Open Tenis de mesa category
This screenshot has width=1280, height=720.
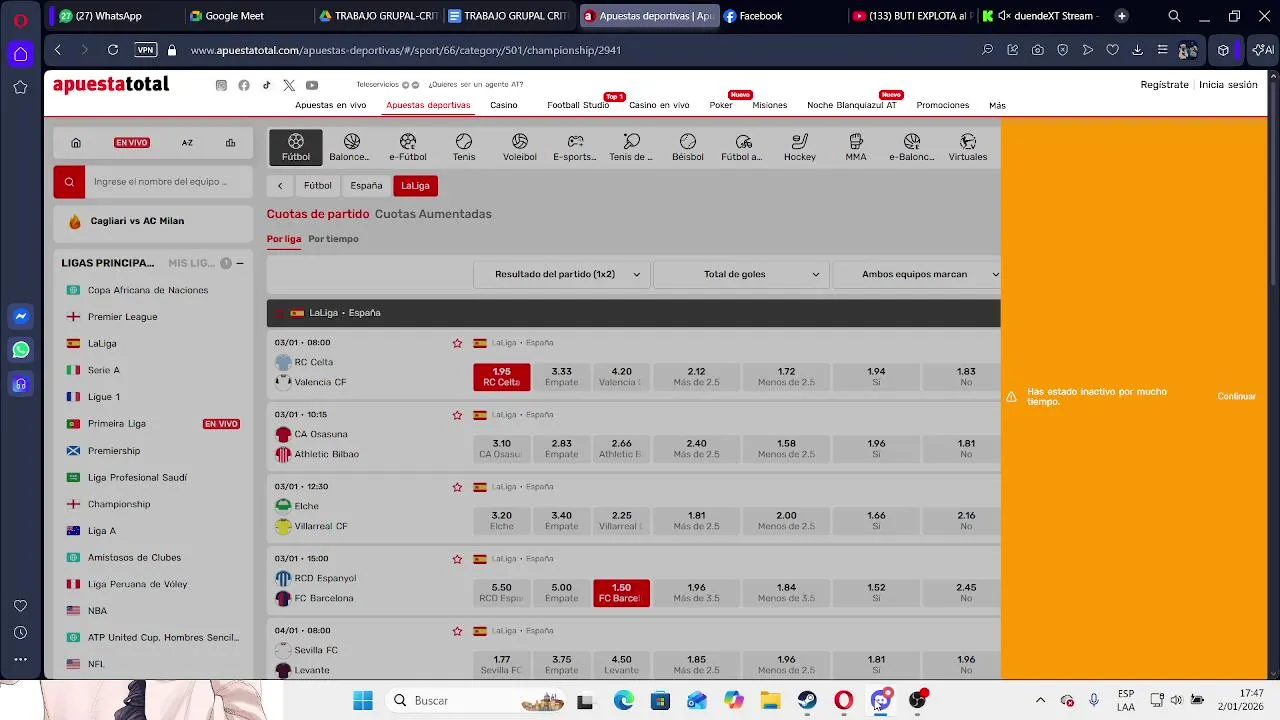(x=631, y=147)
